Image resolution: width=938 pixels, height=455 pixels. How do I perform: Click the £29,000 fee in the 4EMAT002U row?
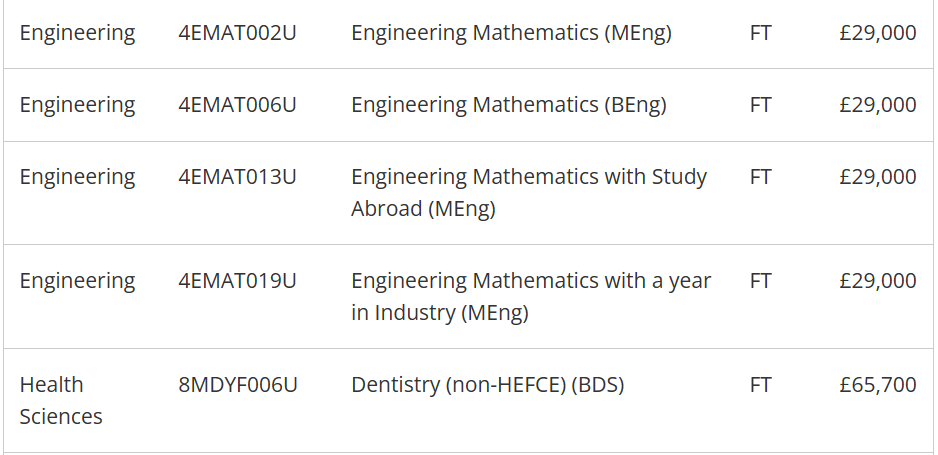tap(877, 33)
